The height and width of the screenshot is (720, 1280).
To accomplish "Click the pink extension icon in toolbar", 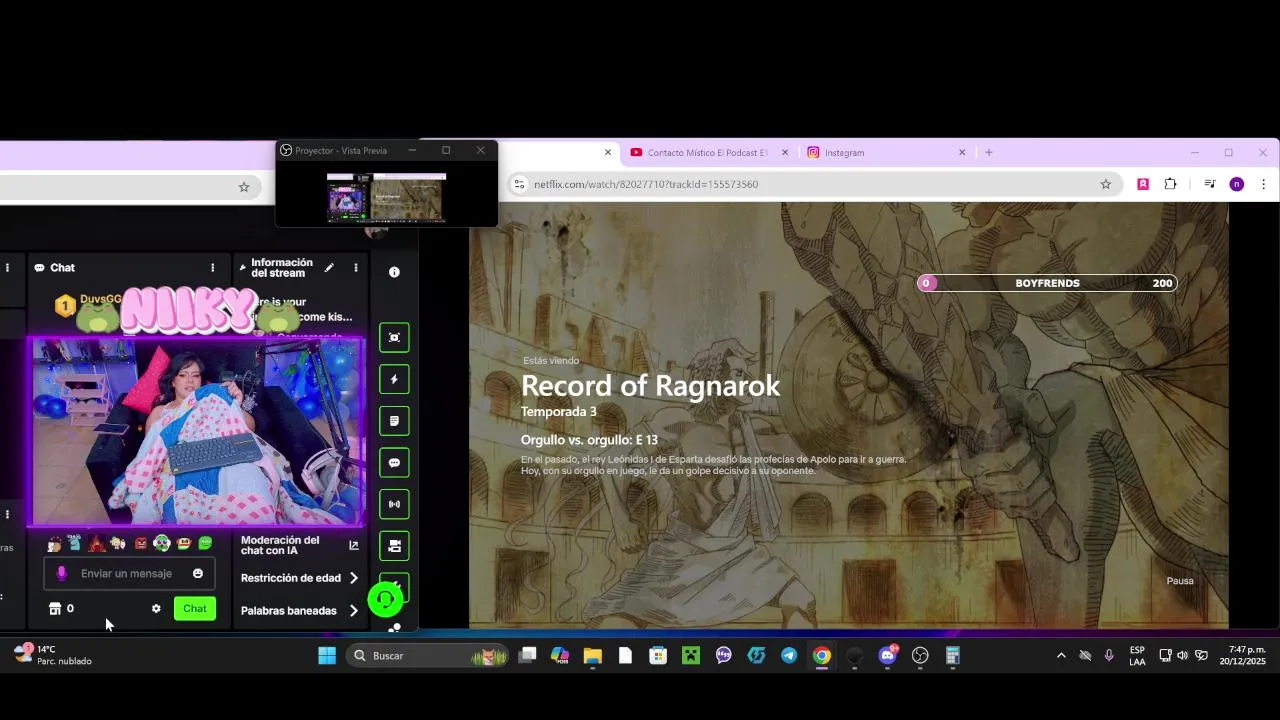I will tap(1142, 184).
